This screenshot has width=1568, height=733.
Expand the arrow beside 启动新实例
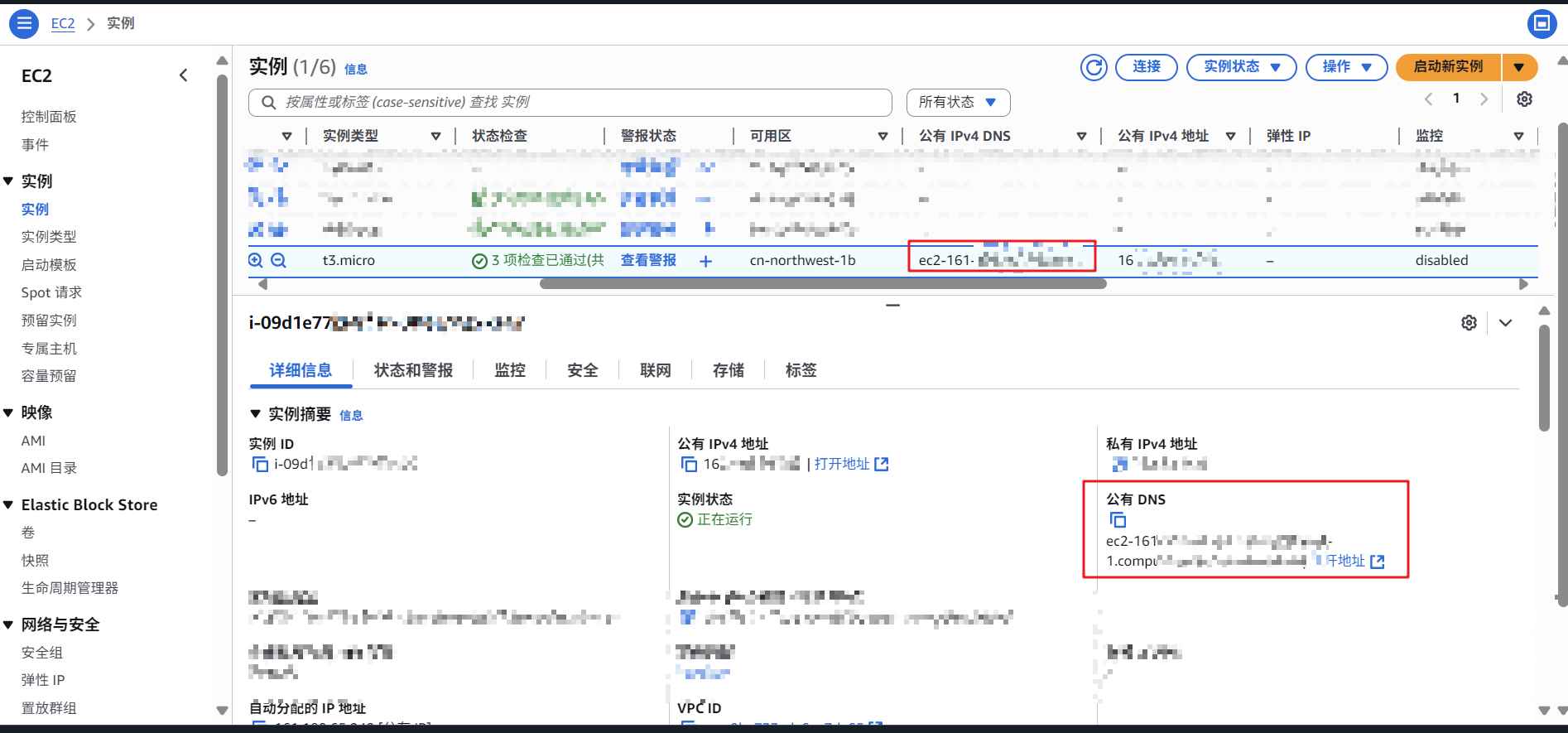point(1519,67)
